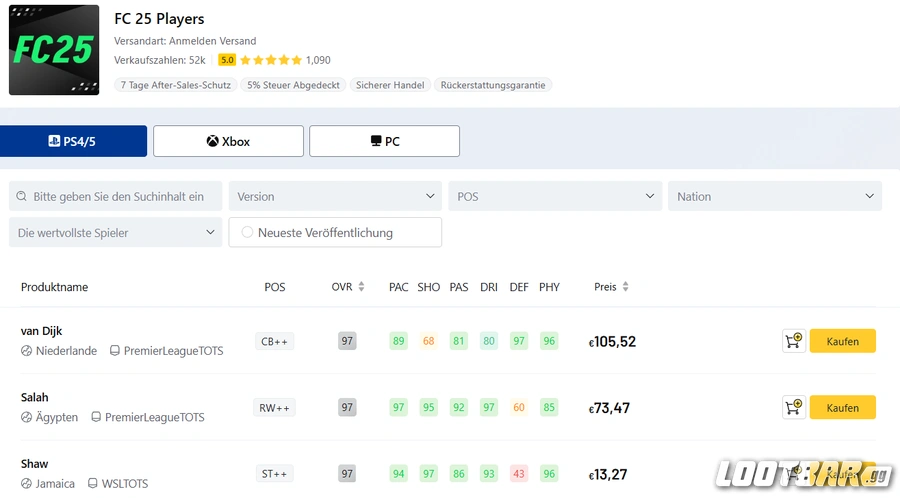Expand the Die wertvollste Spieler dropdown
Screen dimensions: 900x498
click(115, 232)
